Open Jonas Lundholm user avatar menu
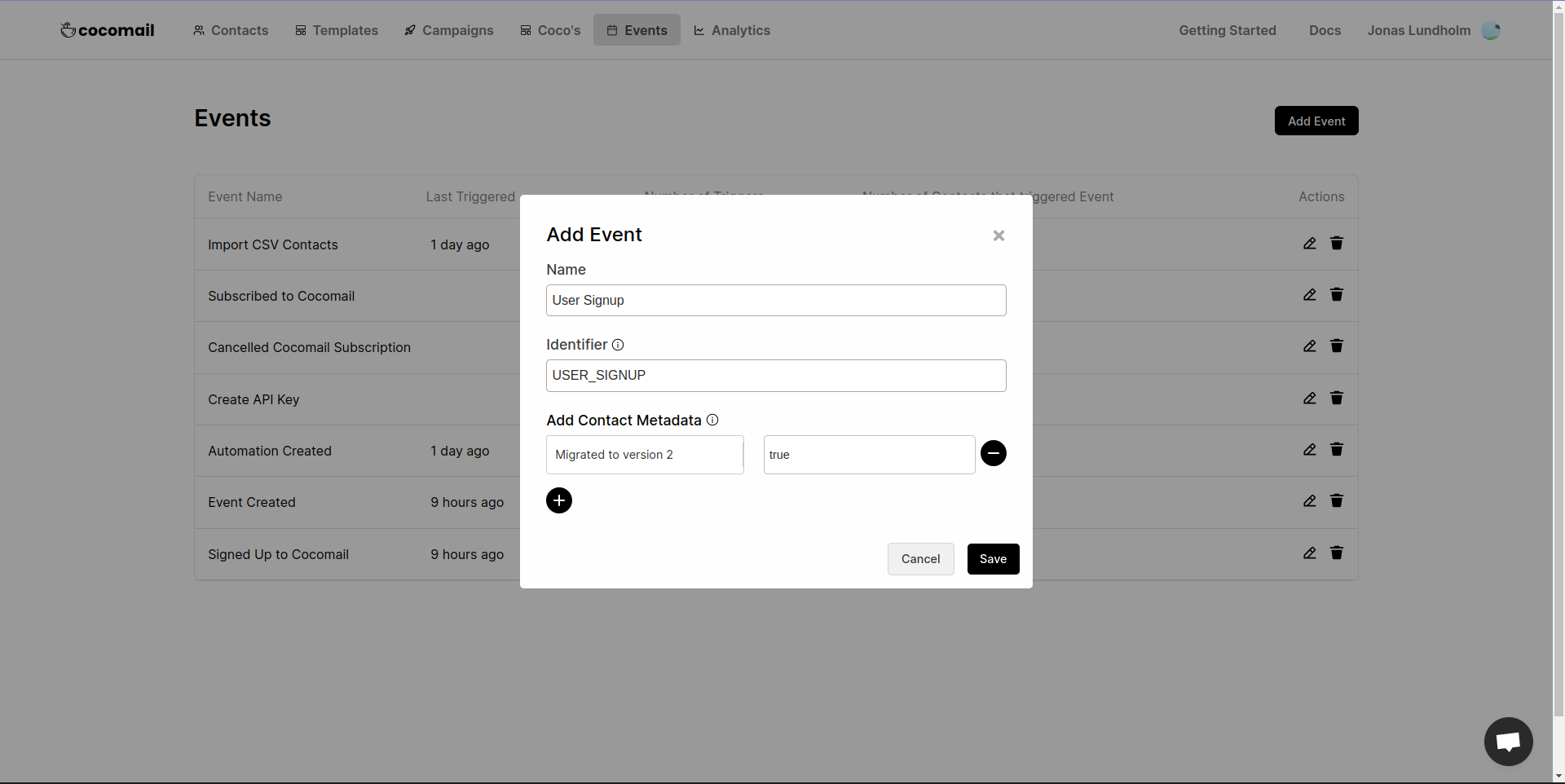This screenshot has width=1565, height=784. click(x=1491, y=30)
